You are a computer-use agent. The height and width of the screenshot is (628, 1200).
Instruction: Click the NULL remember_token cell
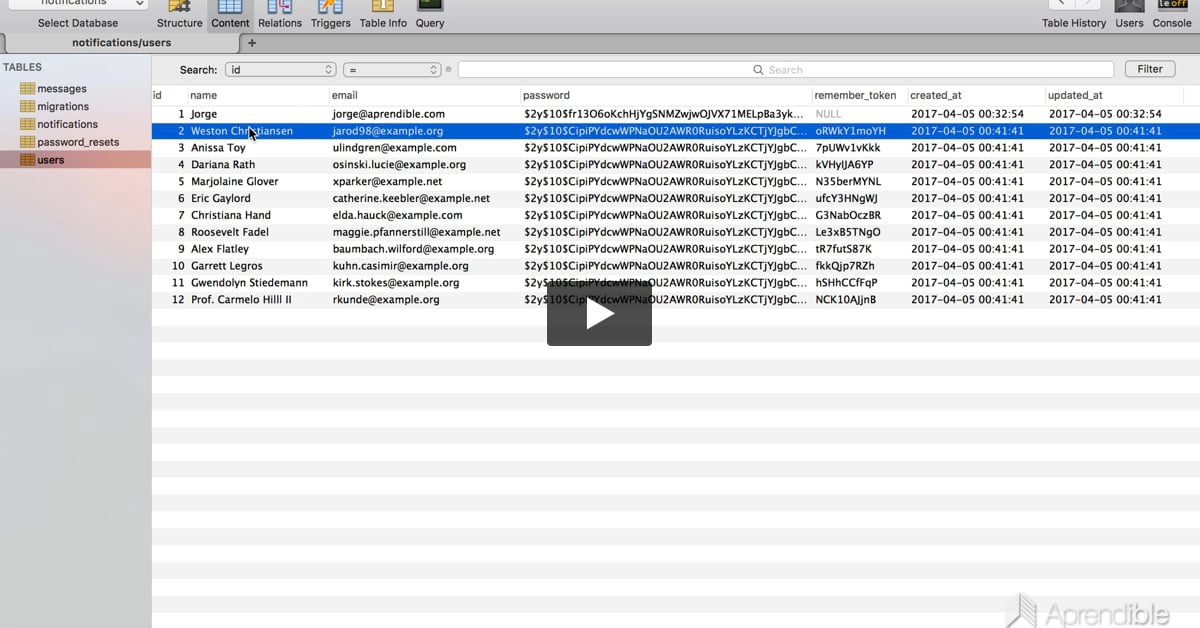(829, 114)
